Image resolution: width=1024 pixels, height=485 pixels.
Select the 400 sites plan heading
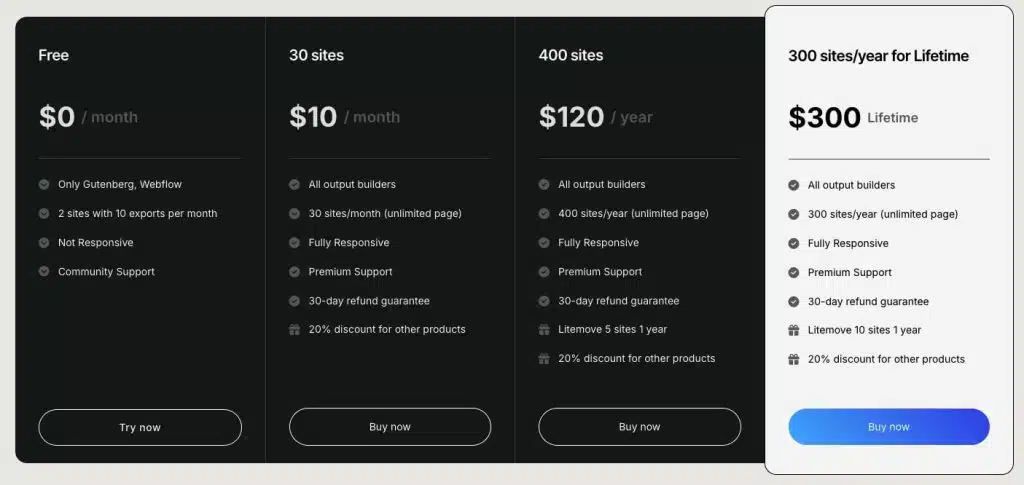(x=571, y=55)
